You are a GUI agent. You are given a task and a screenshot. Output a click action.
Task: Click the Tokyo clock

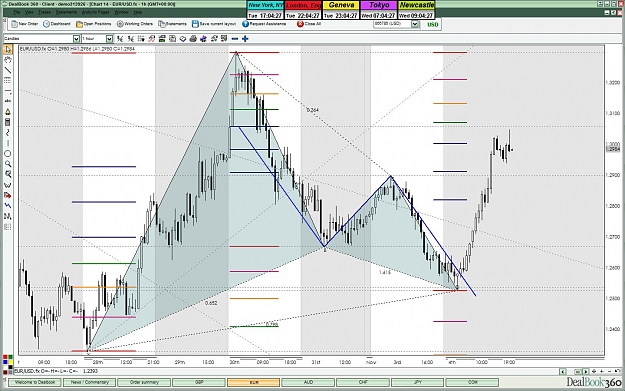(379, 10)
